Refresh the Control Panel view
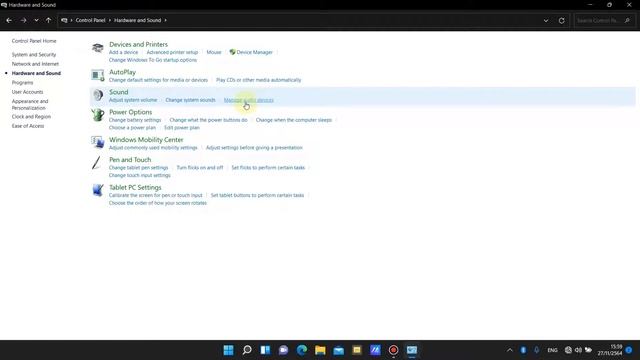This screenshot has width=640, height=360. tap(562, 20)
